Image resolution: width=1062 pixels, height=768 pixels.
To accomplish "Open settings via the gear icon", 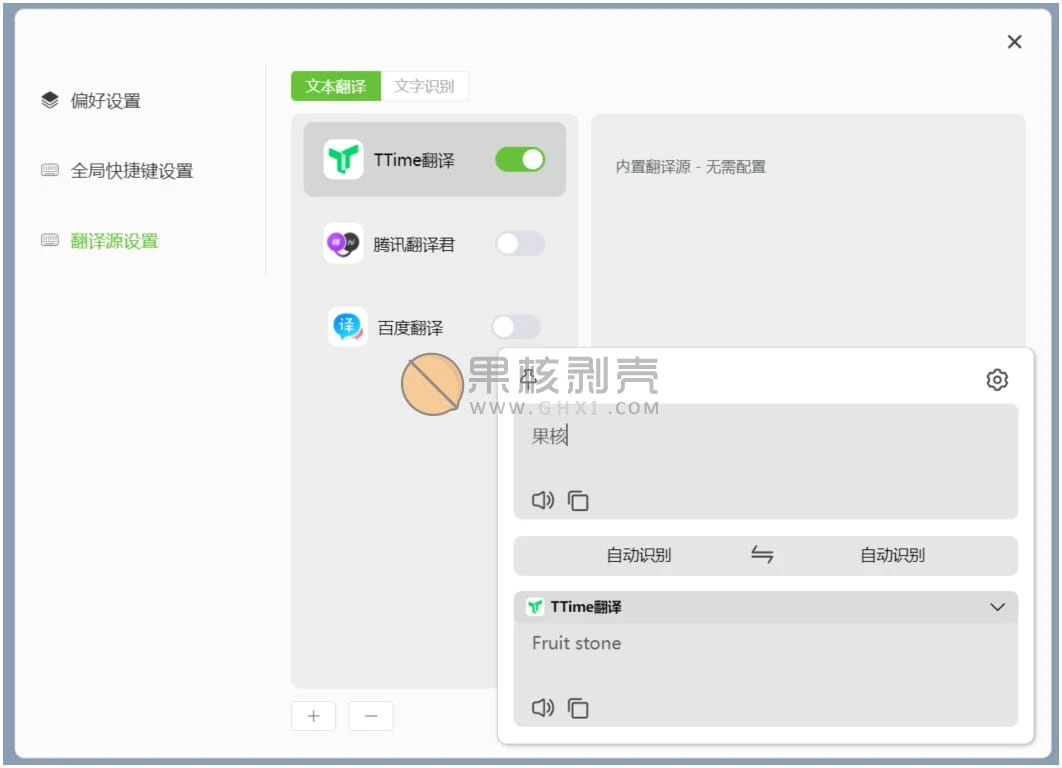I will tap(996, 380).
